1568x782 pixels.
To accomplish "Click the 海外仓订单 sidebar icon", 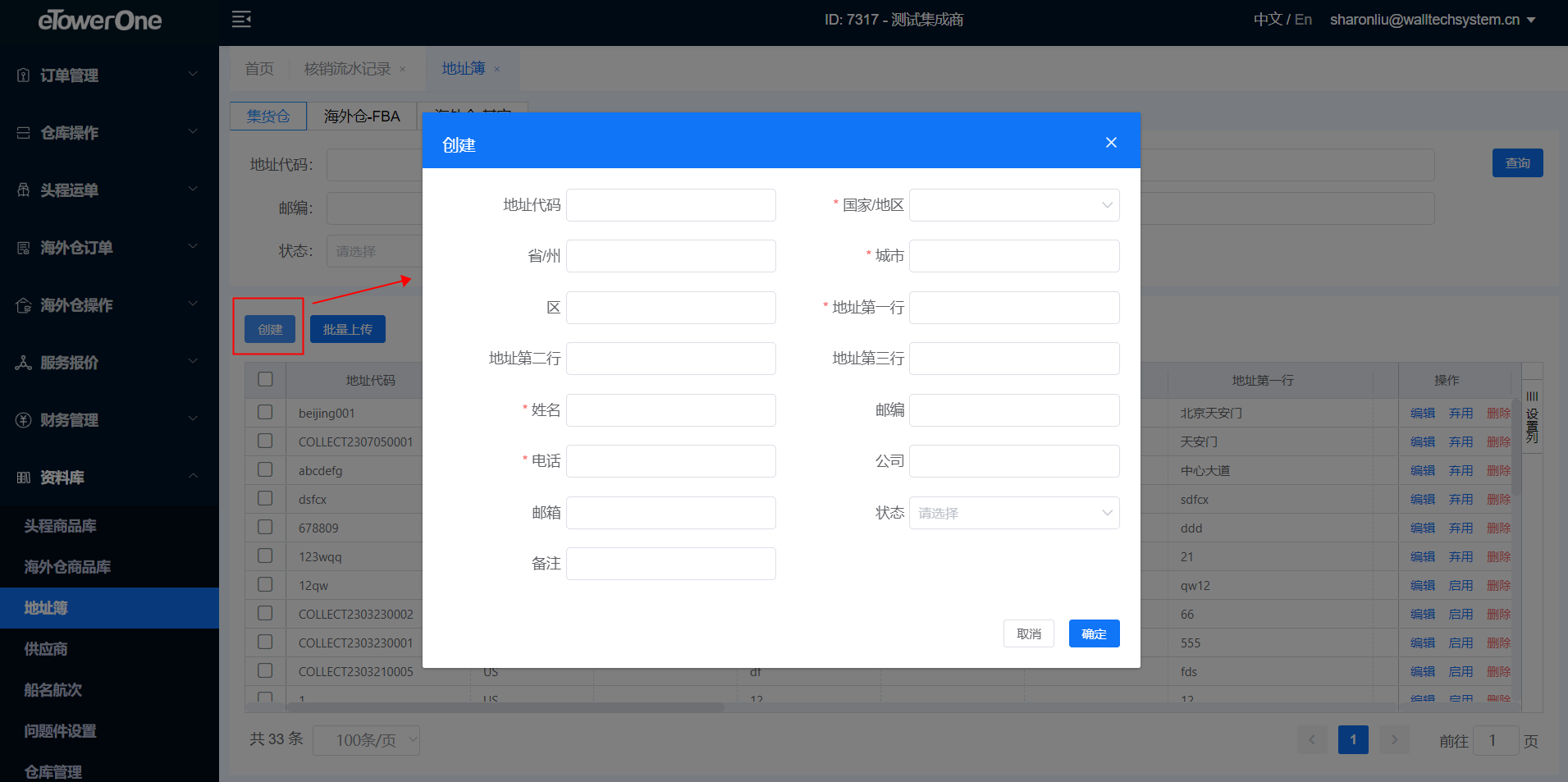I will tap(24, 248).
